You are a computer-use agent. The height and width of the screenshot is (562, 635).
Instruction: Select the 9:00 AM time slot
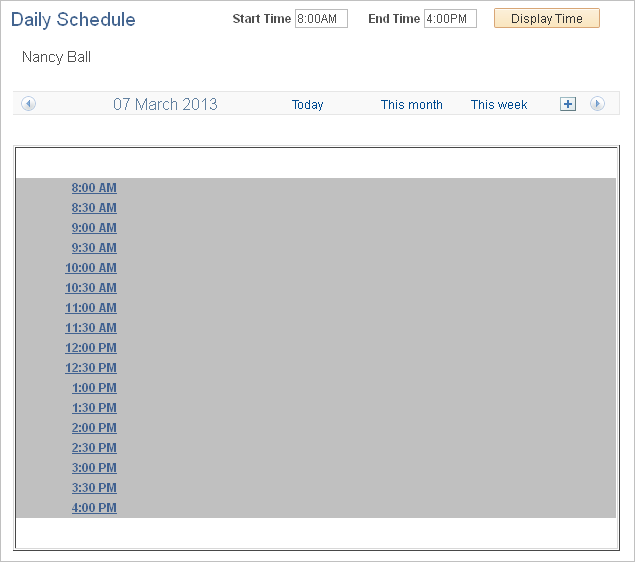point(94,228)
